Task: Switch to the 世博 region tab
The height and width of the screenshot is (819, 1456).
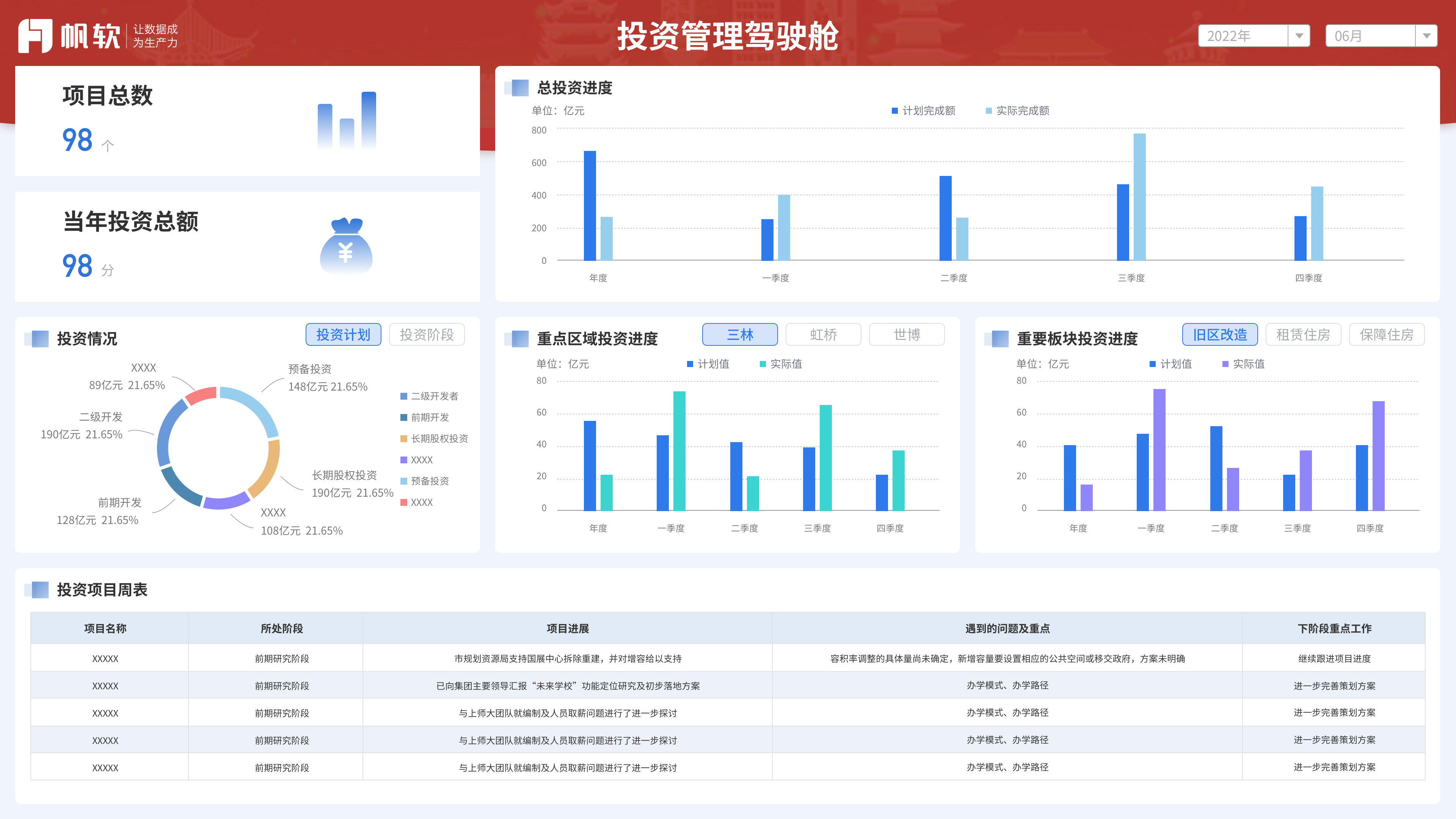Action: [907, 334]
